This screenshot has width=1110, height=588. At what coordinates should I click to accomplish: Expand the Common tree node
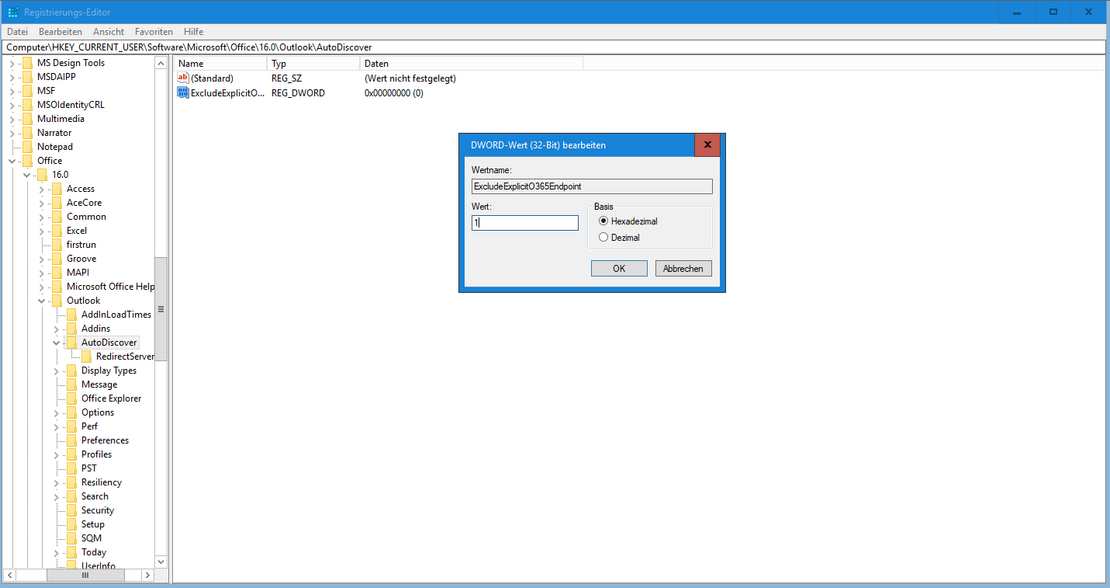[x=42, y=217]
